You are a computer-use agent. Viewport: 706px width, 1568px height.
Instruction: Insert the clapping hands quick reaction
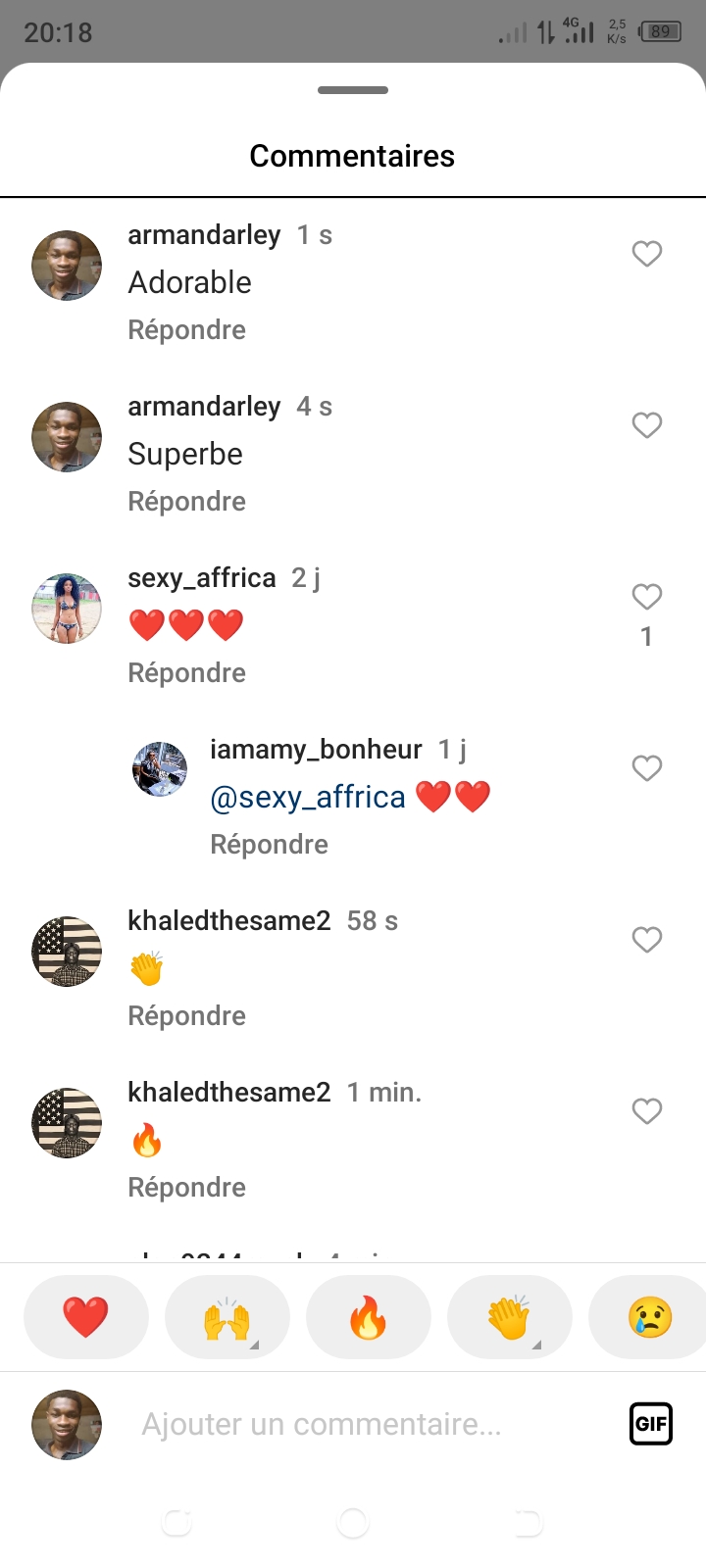509,1317
